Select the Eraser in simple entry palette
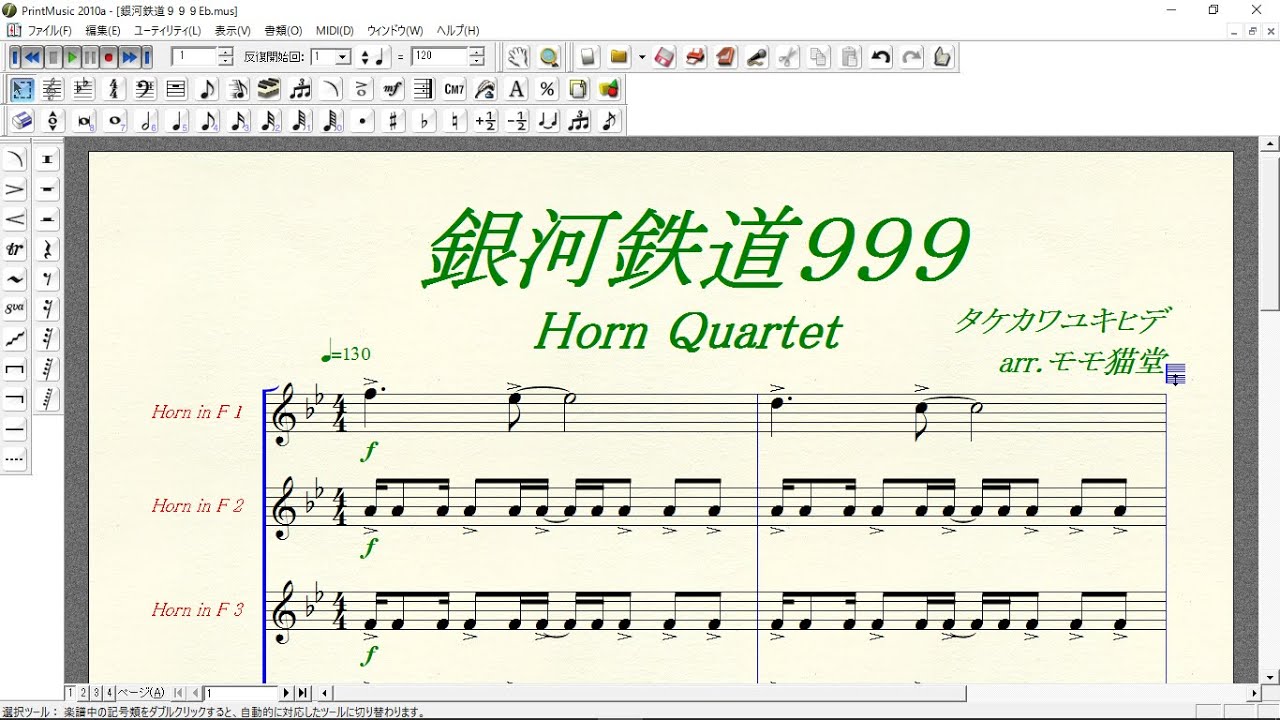Screen dimensions: 1280x720 point(22,121)
